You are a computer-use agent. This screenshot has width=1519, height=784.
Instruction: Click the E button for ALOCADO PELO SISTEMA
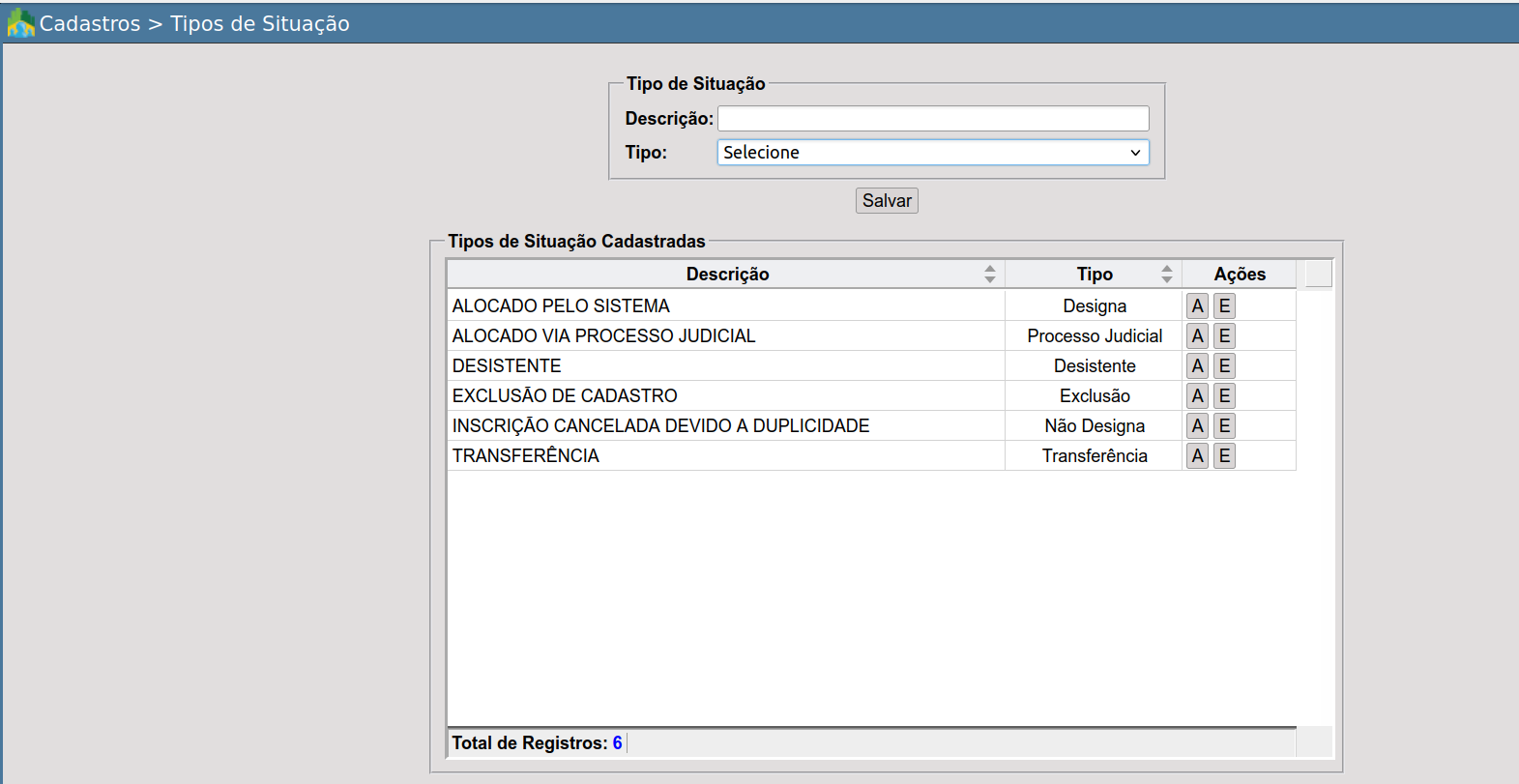coord(1224,306)
